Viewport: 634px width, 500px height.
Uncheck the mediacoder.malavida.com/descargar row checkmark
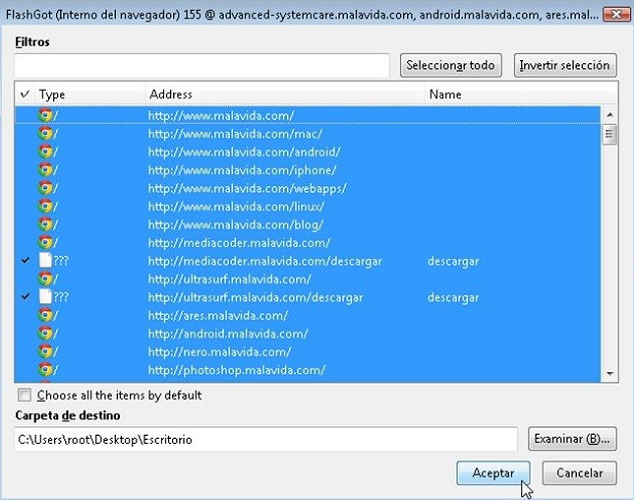click(25, 260)
